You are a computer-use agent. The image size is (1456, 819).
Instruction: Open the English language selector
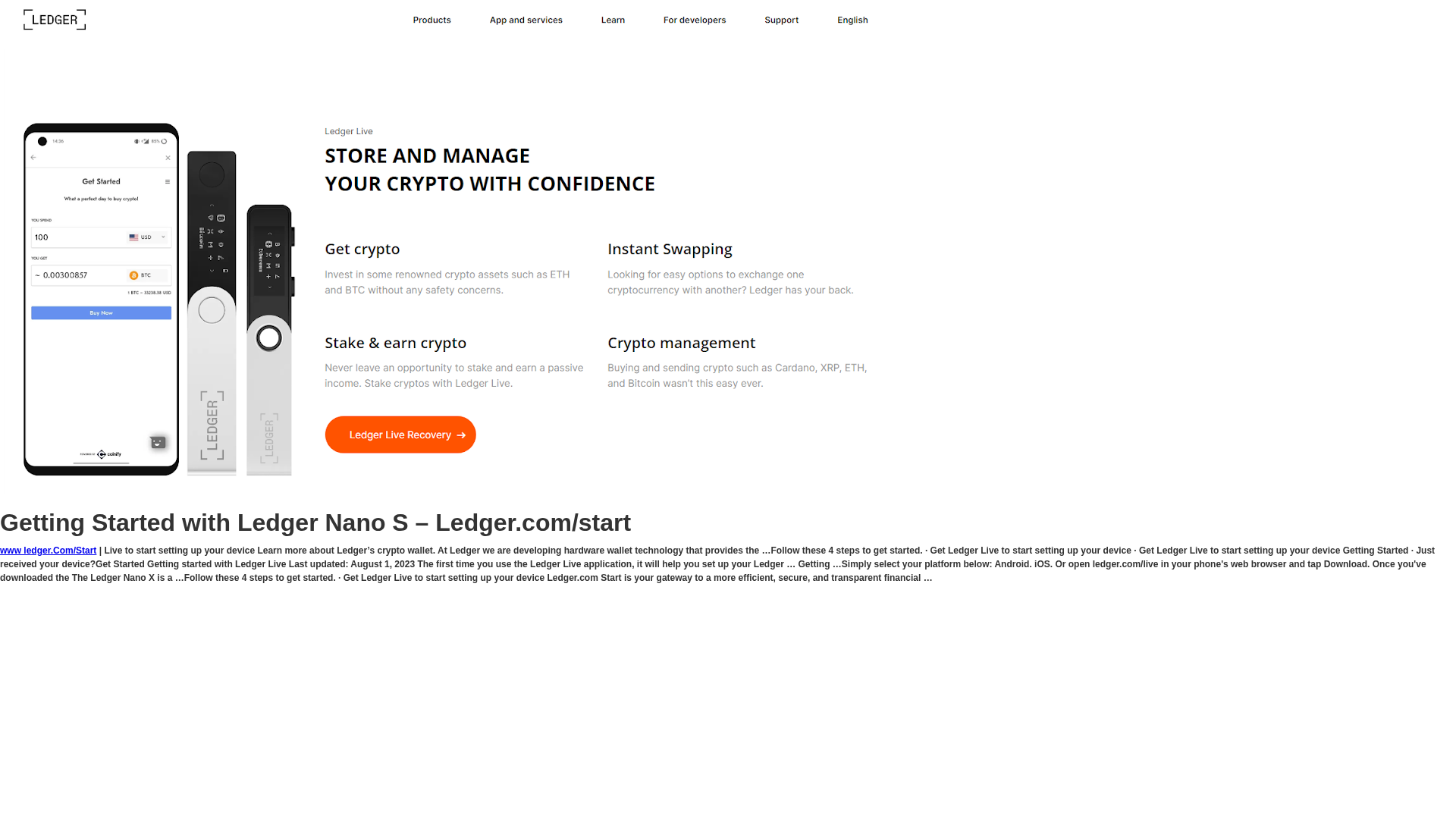(x=852, y=20)
